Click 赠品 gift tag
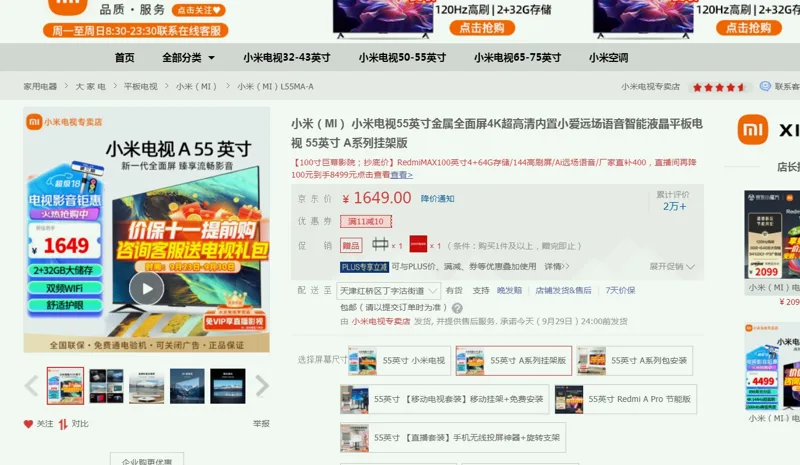The height and width of the screenshot is (465, 800). click(351, 246)
